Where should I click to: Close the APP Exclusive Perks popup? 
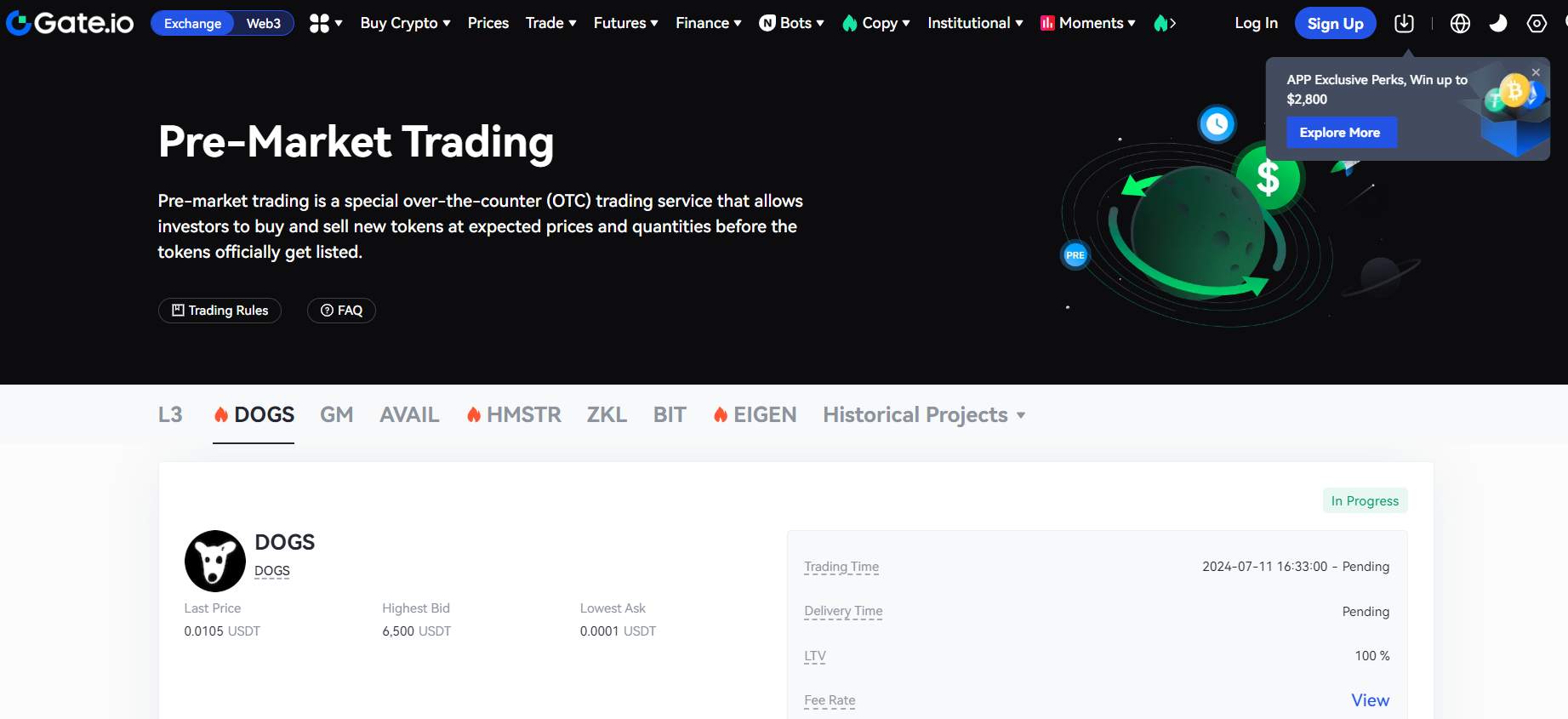(1536, 72)
